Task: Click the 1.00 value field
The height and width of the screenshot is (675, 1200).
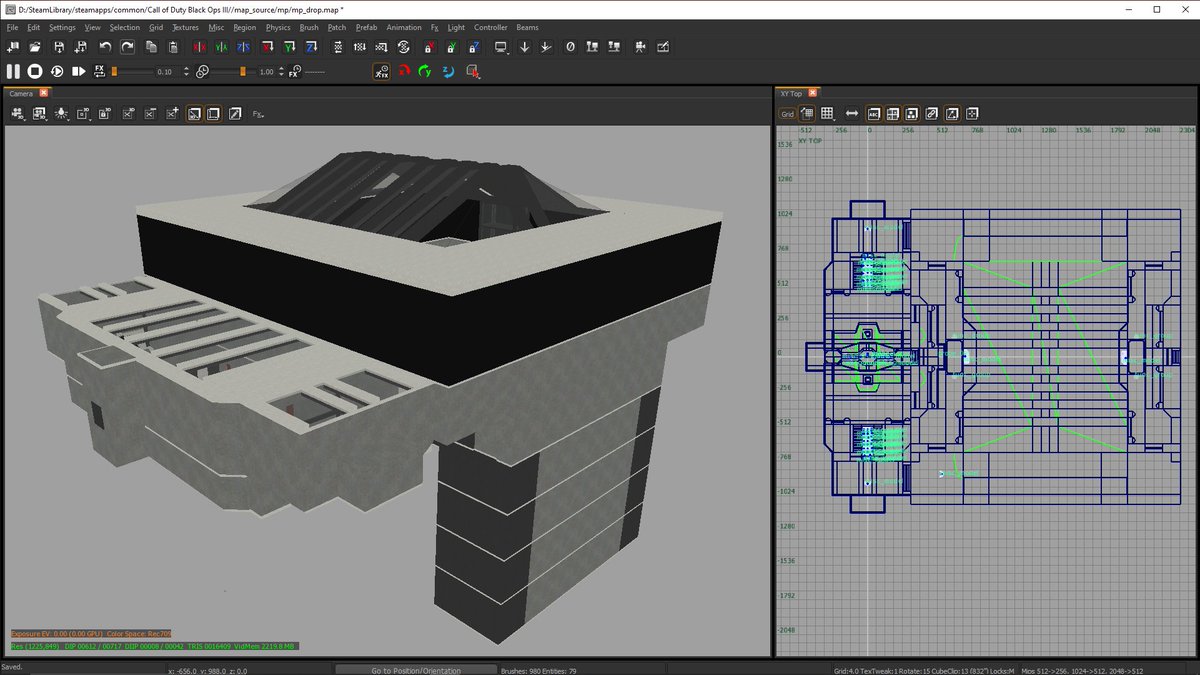Action: pyautogui.click(x=267, y=72)
